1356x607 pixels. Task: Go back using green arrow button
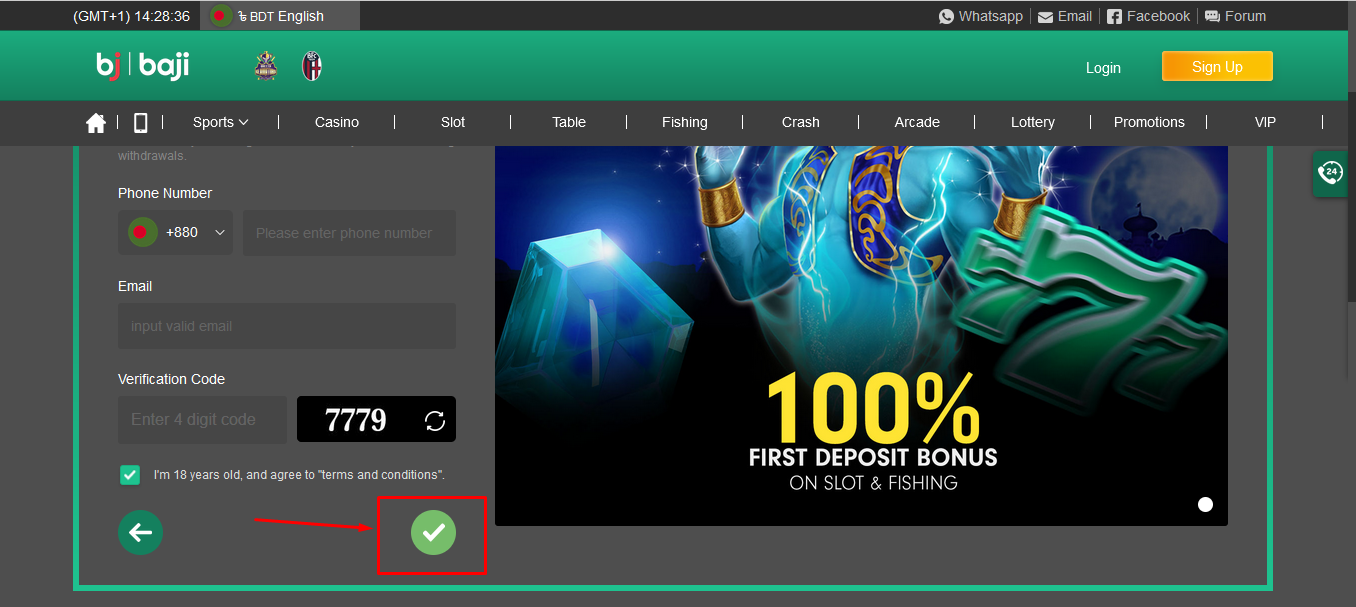140,532
